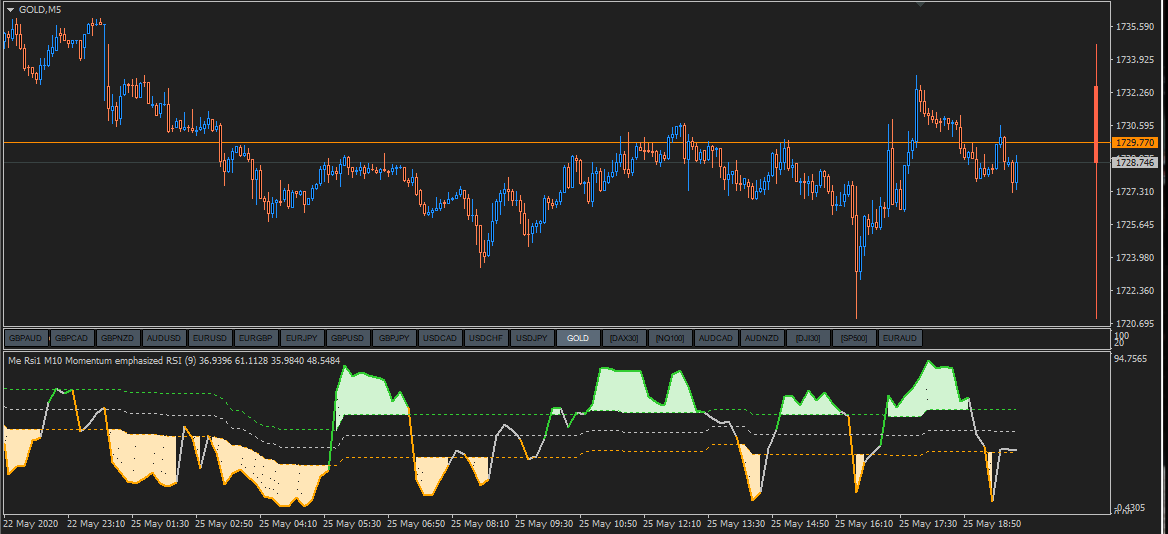Pick the GBPJPY symbol button
Viewport: 1168px width, 534px height.
[x=394, y=338]
